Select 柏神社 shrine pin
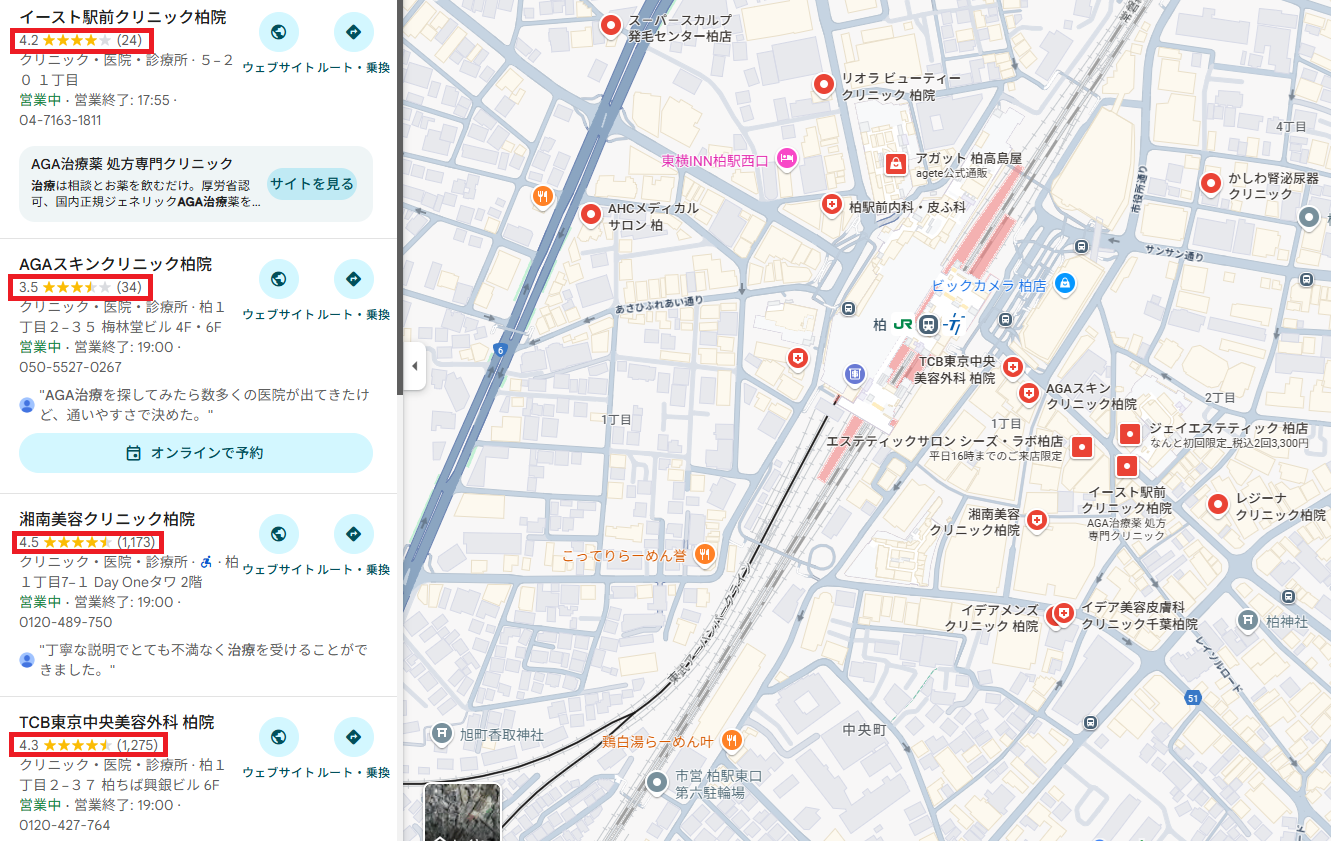 (x=1246, y=620)
